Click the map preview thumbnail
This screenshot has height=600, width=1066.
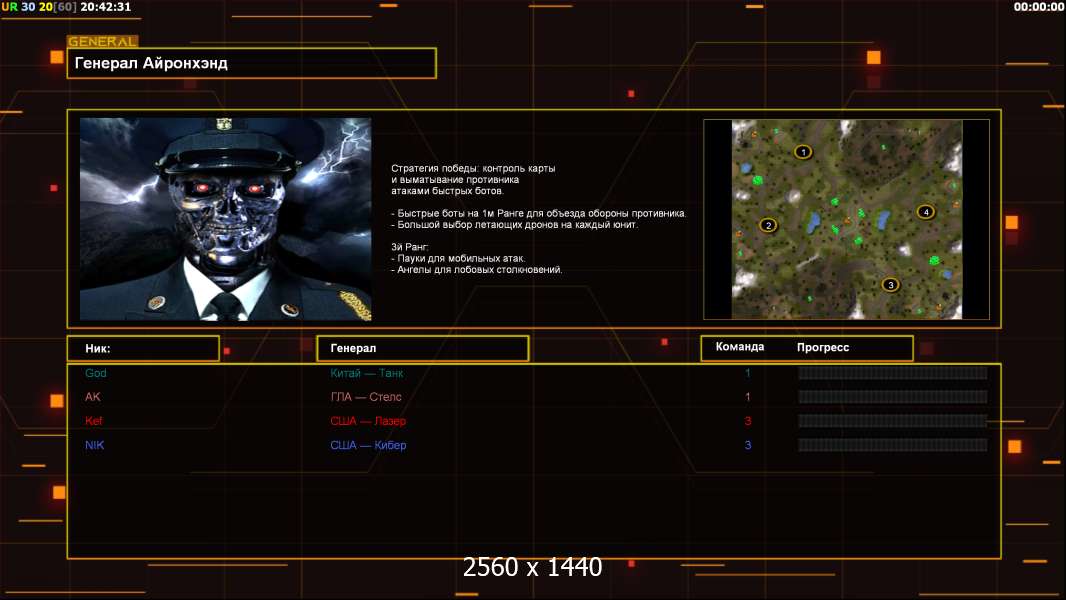(846, 219)
